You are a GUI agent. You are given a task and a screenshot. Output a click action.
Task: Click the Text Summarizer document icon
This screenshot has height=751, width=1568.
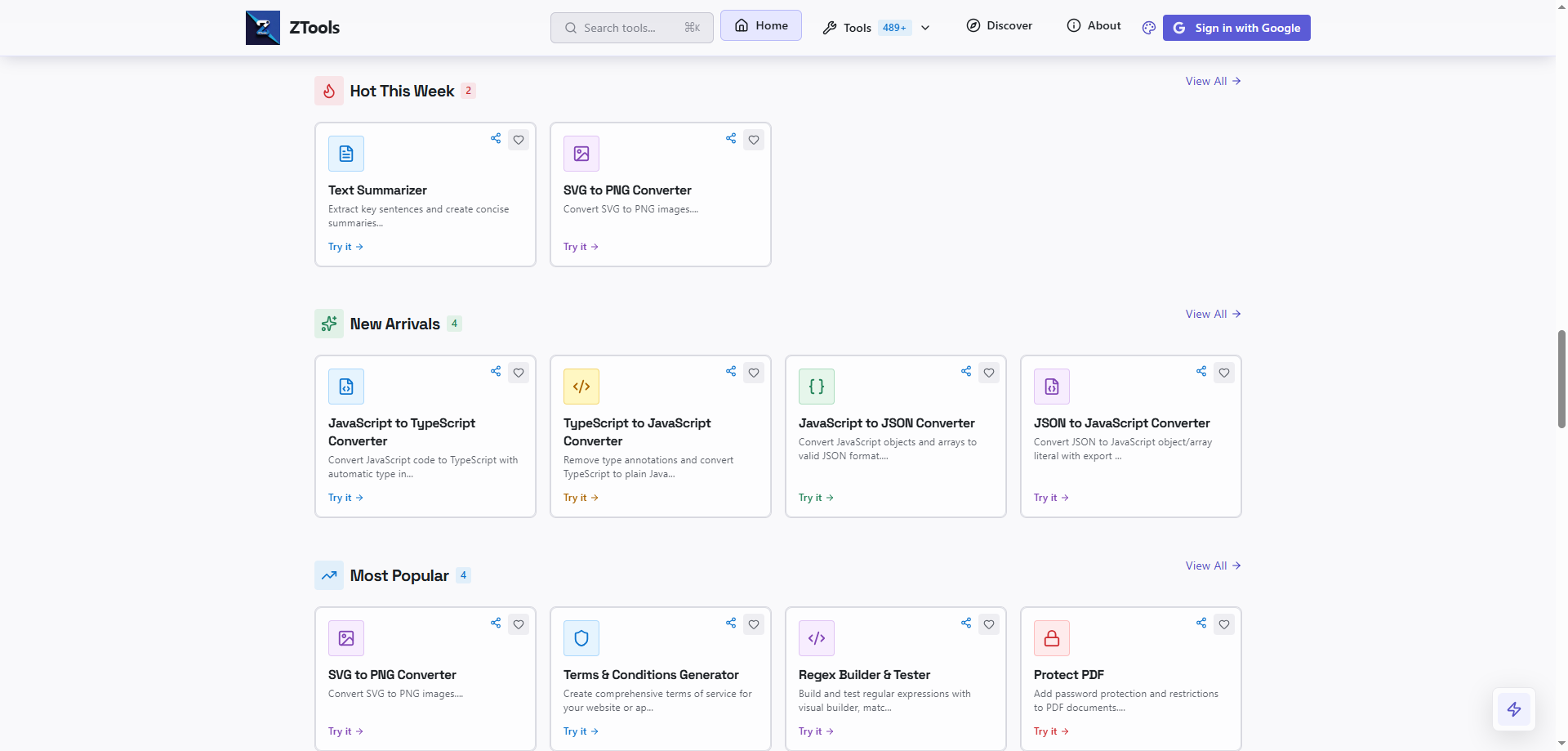[346, 154]
